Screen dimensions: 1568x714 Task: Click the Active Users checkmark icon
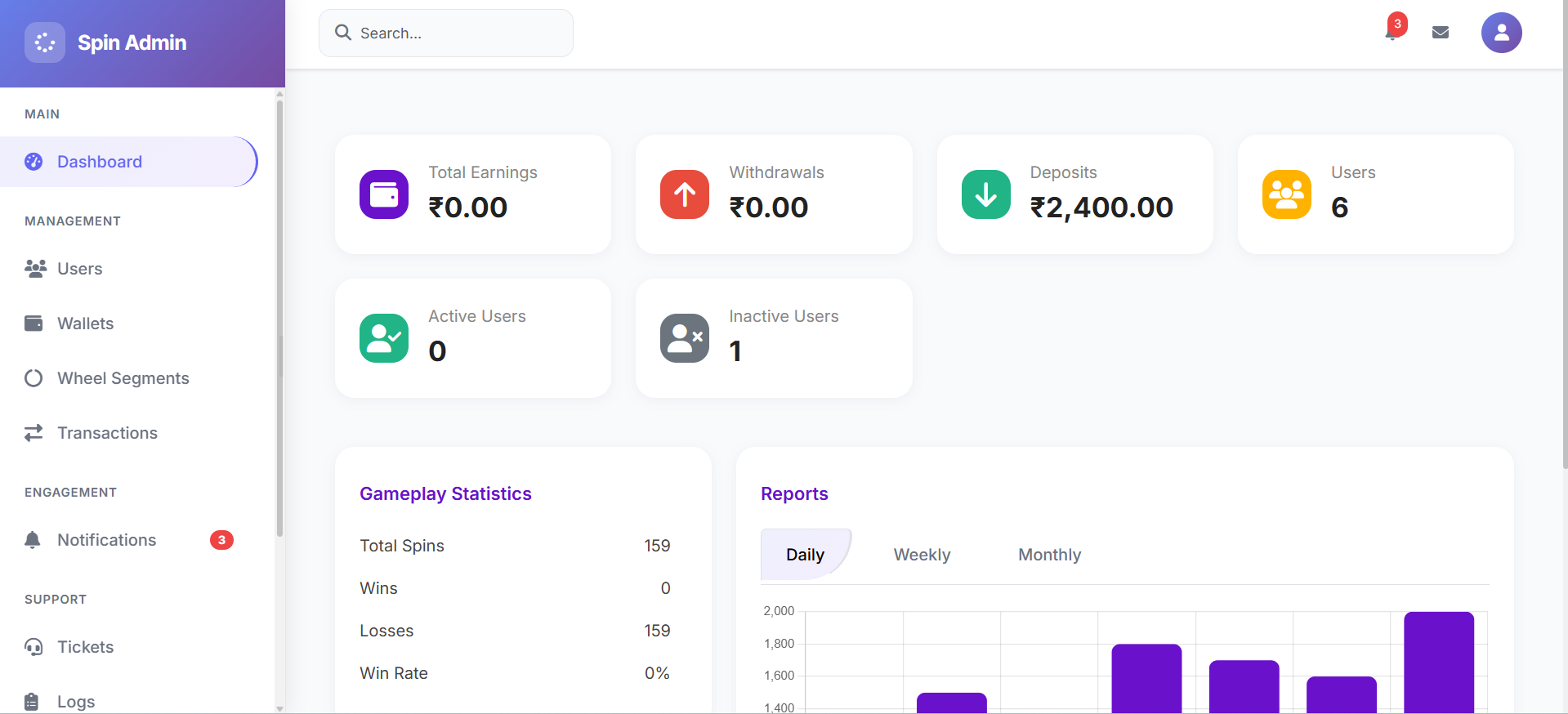384,338
